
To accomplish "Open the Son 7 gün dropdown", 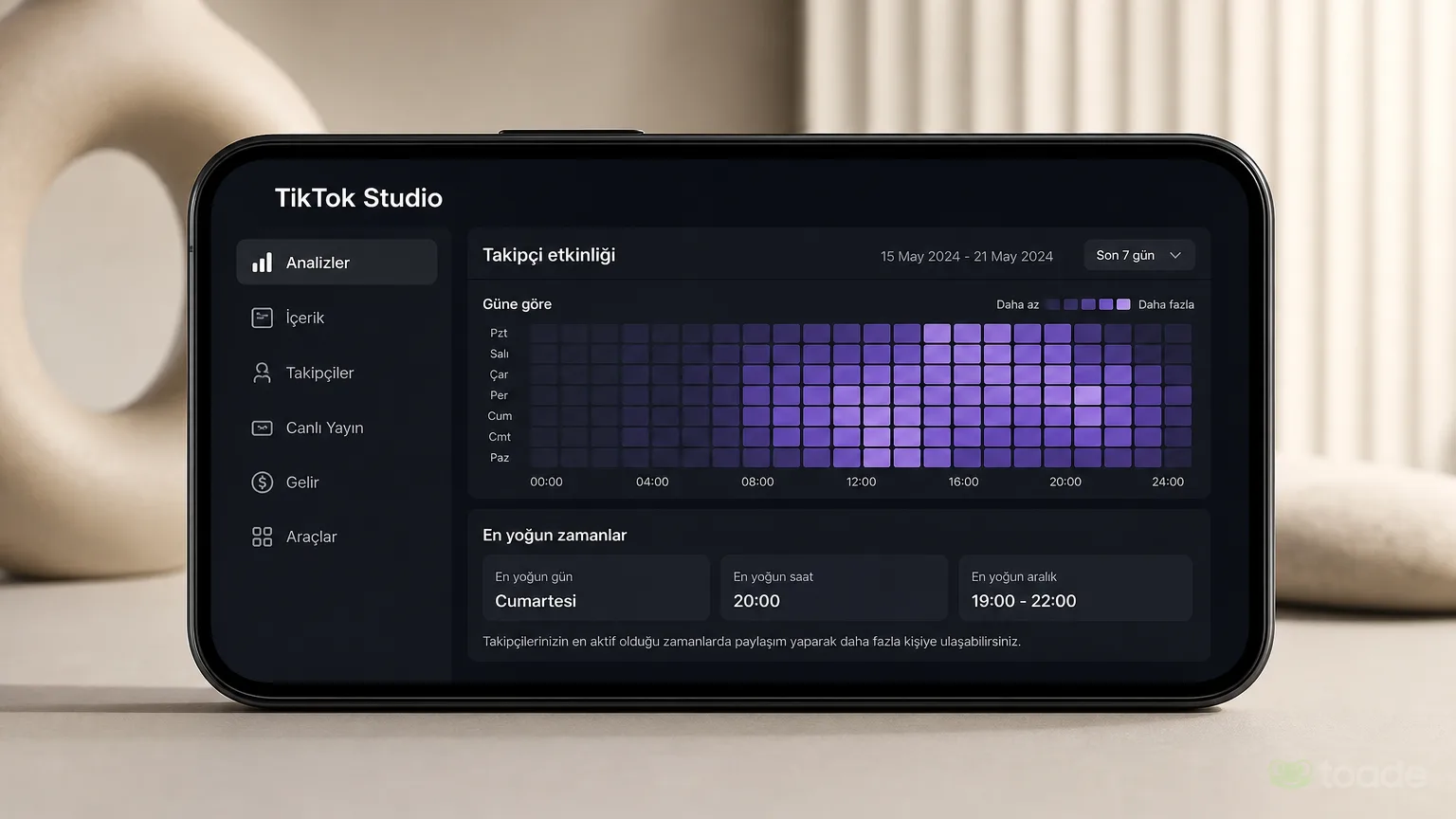I will click(x=1138, y=255).
